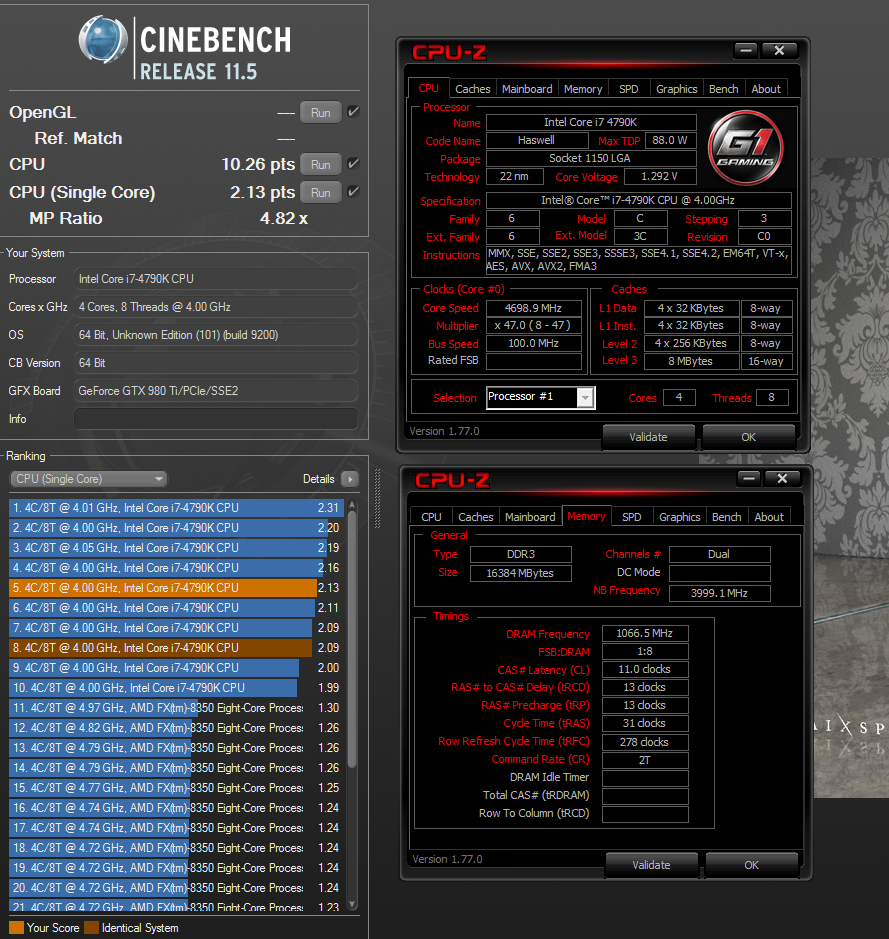Open Mainboard tab in lower CPU-Z window
The image size is (889, 939).
[530, 517]
